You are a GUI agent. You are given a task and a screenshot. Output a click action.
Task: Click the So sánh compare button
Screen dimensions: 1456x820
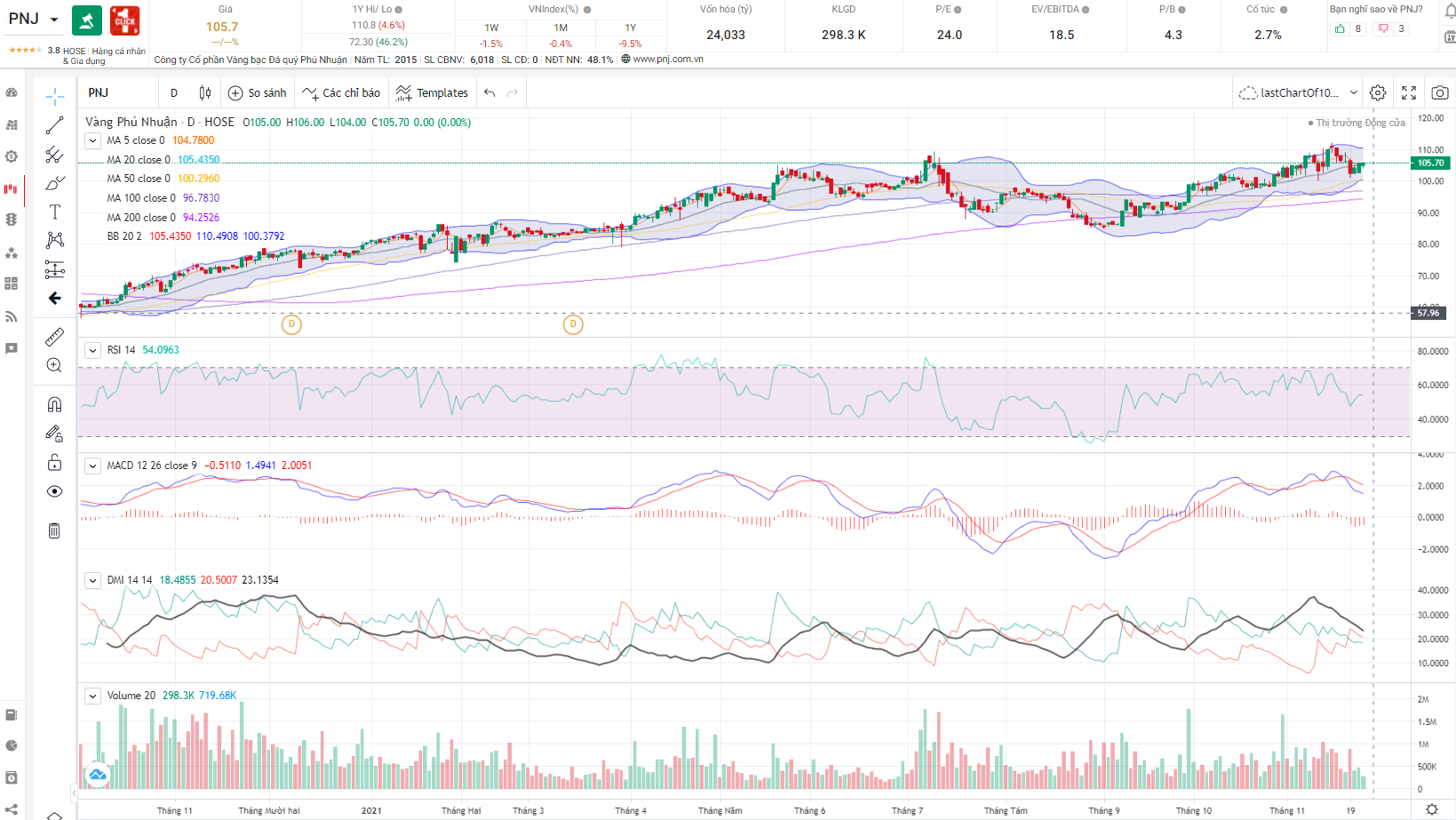coord(258,92)
